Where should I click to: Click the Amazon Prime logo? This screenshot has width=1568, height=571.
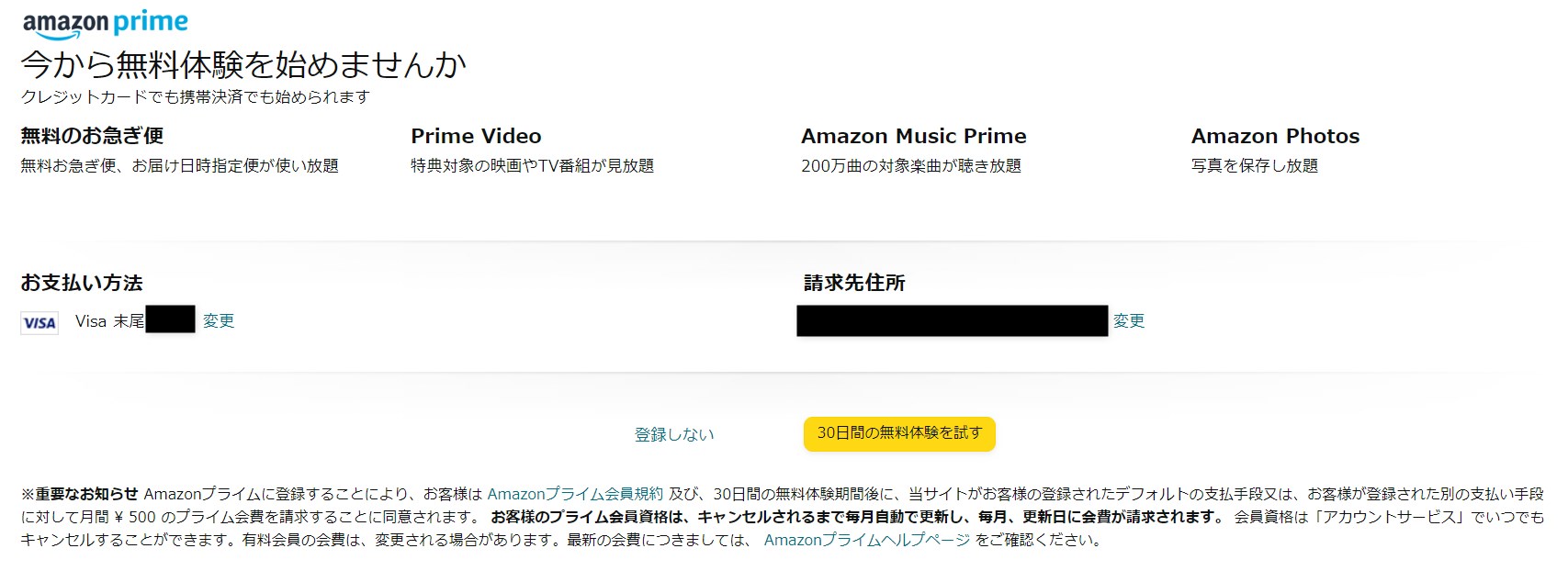[x=105, y=25]
